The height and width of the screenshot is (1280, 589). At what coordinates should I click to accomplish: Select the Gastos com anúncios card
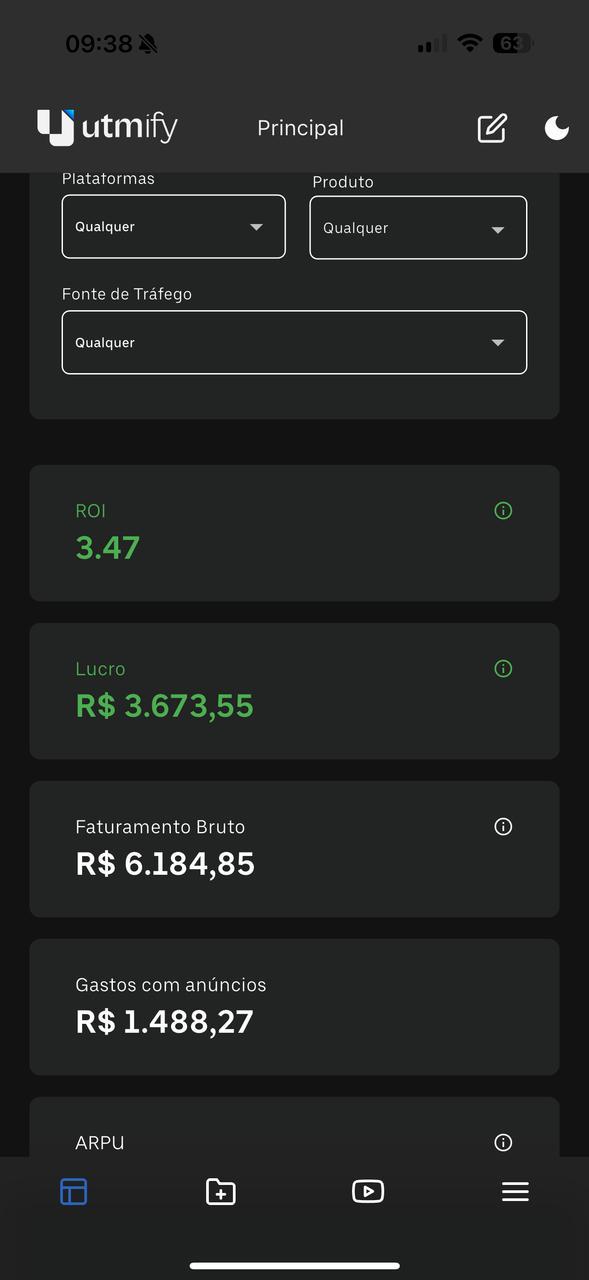pyautogui.click(x=294, y=1006)
